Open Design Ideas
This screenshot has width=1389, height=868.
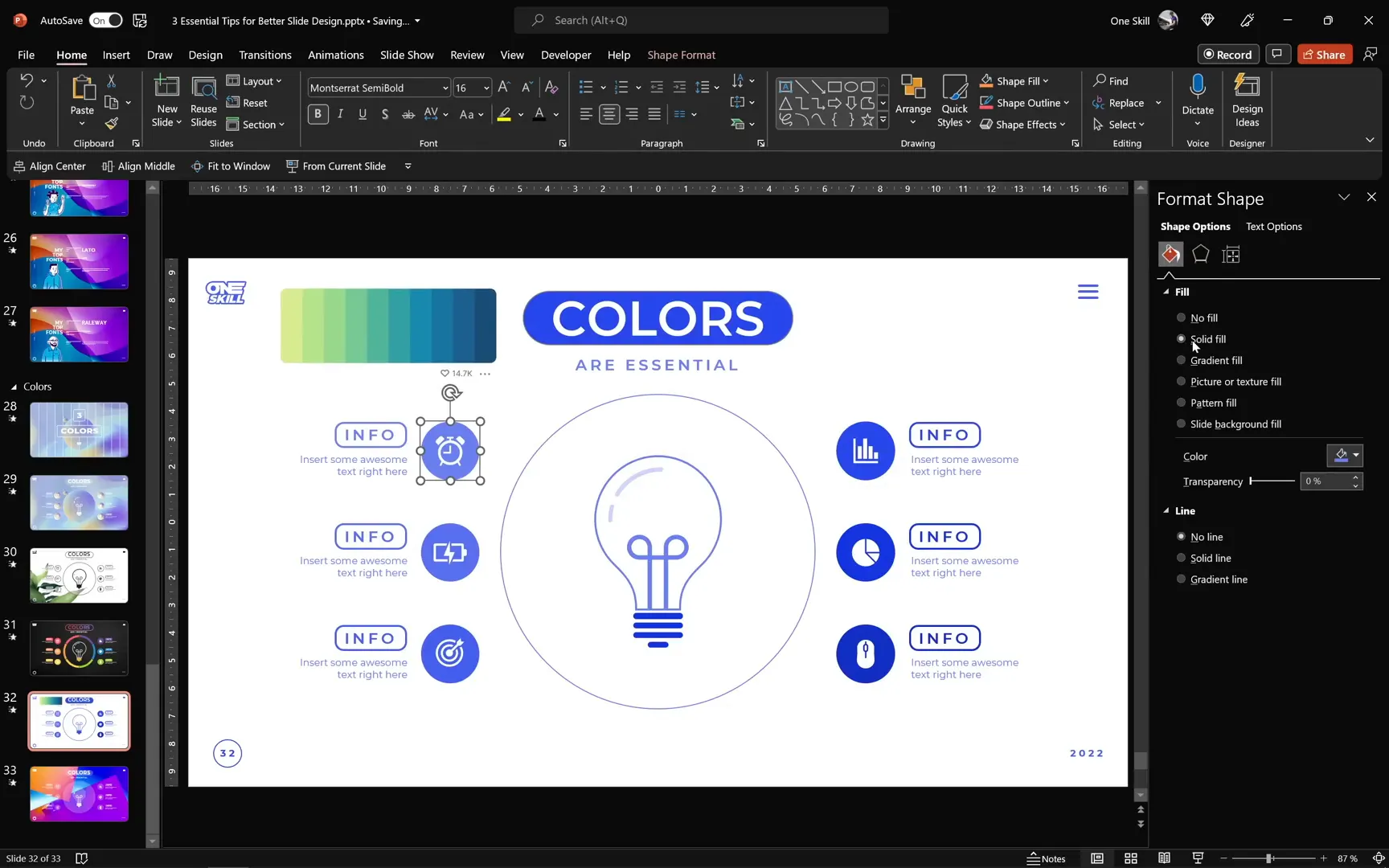pos(1247,100)
